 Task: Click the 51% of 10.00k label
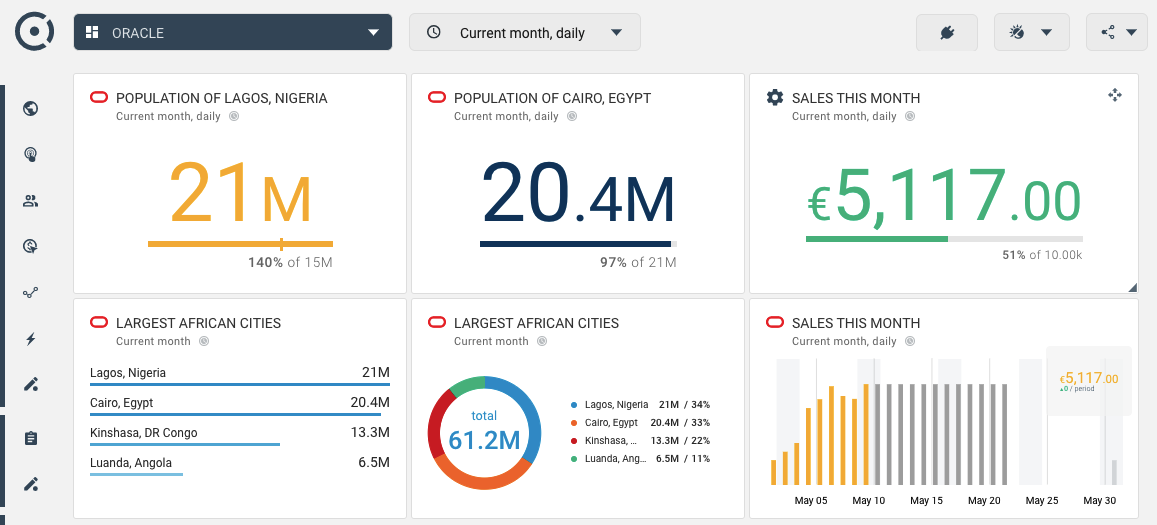[1043, 255]
